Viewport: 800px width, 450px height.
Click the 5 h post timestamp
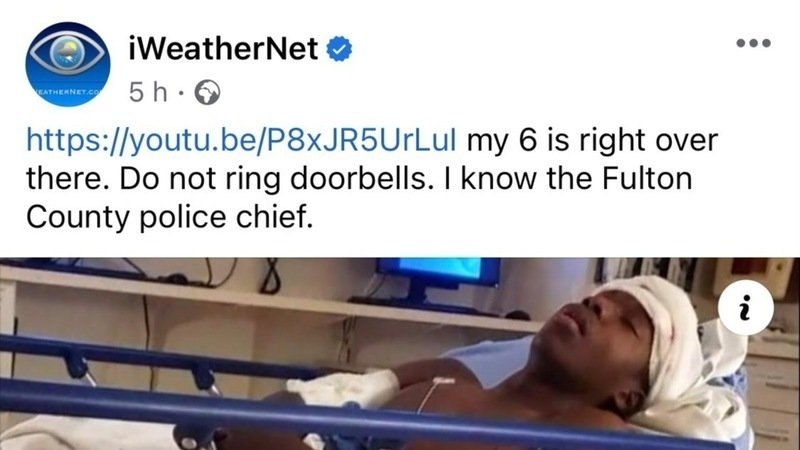(148, 93)
